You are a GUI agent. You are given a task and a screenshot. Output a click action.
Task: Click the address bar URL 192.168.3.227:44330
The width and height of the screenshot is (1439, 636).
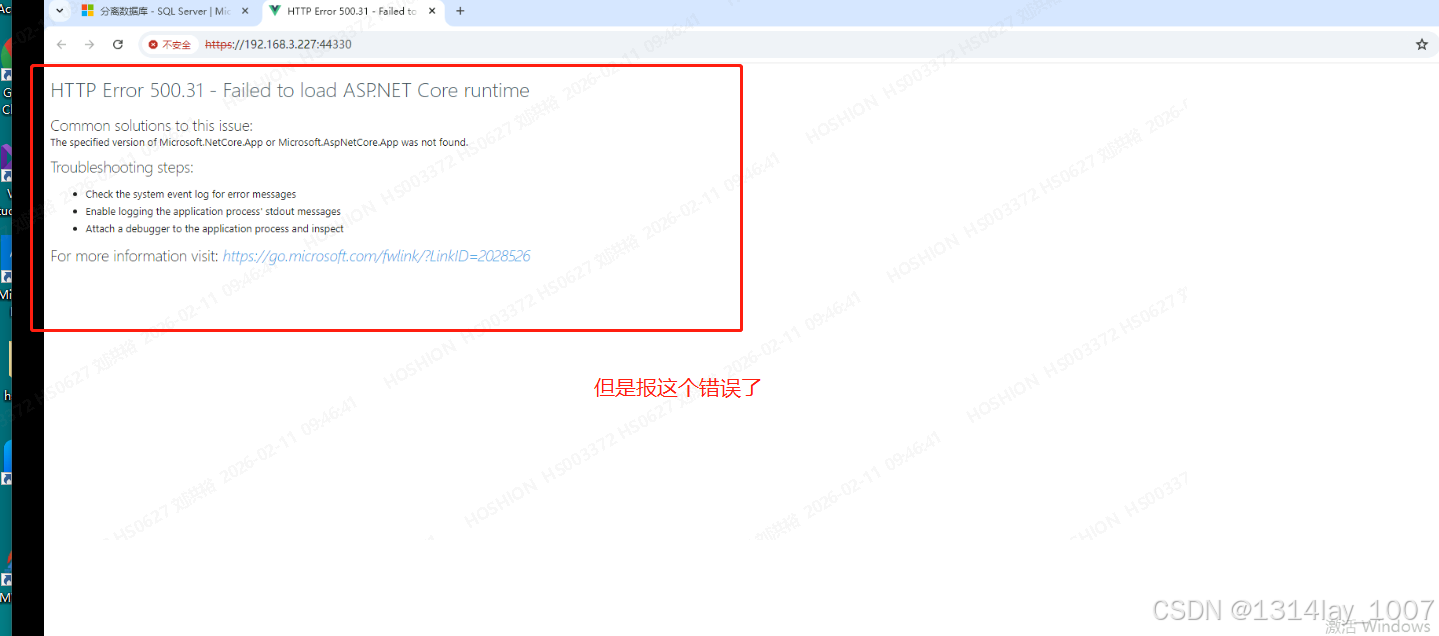point(278,45)
